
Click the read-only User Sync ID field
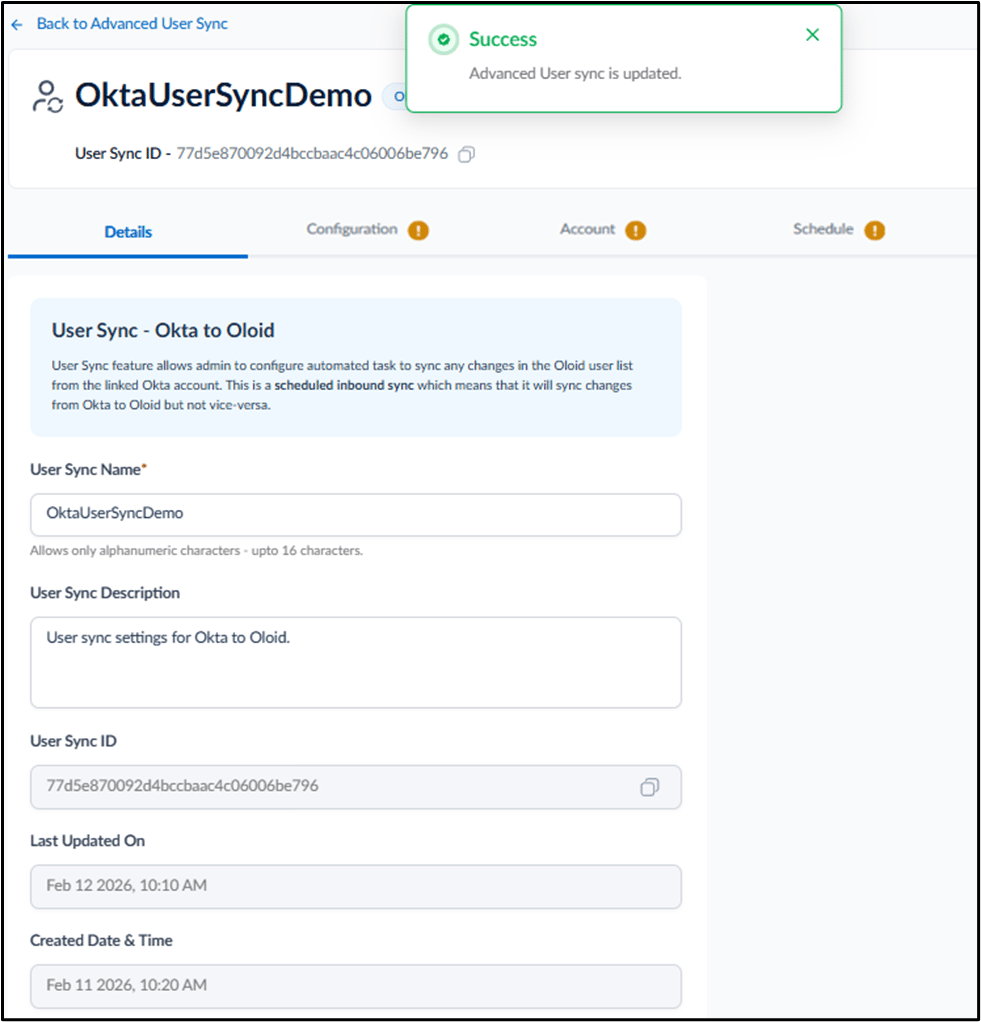(x=356, y=787)
